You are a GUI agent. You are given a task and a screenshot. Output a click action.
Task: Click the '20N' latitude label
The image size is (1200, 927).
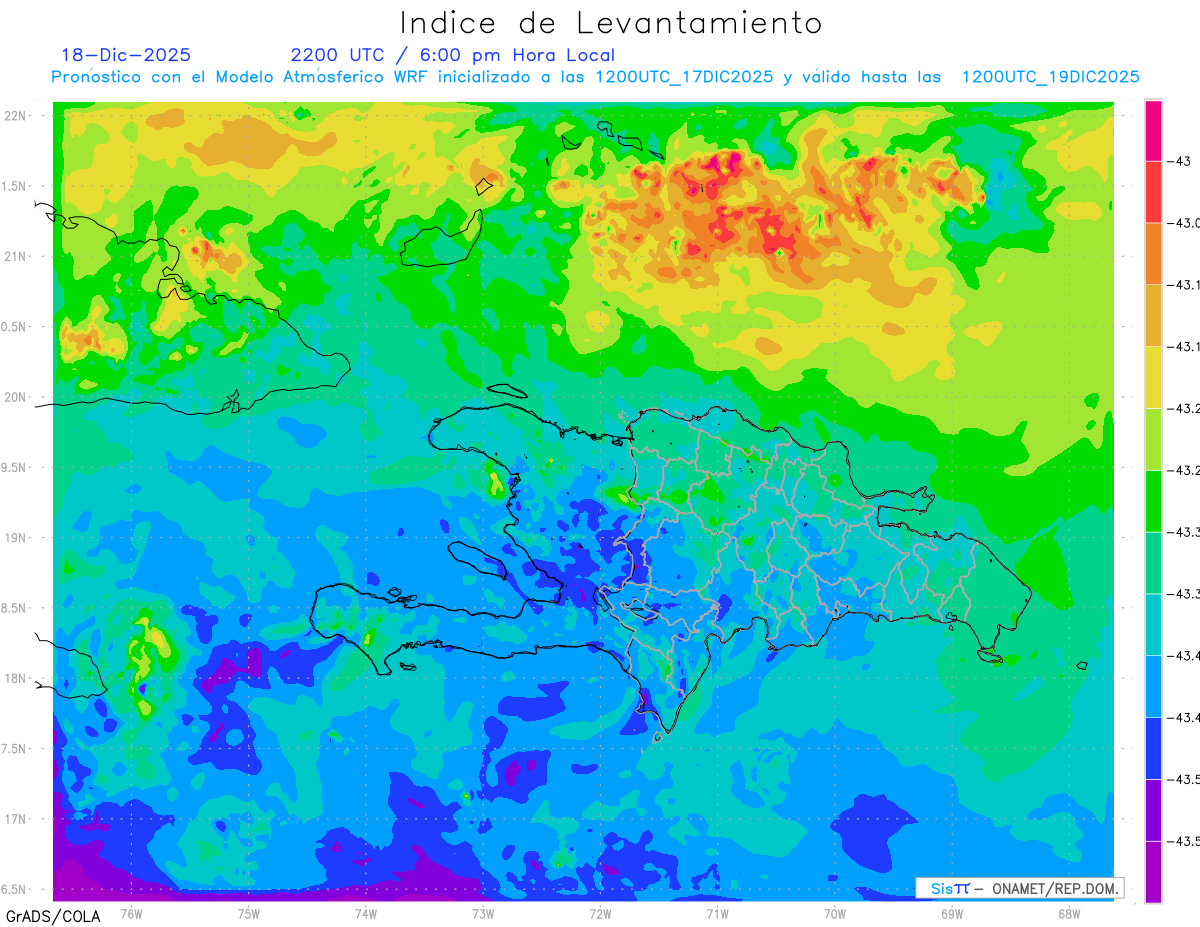pos(16,397)
